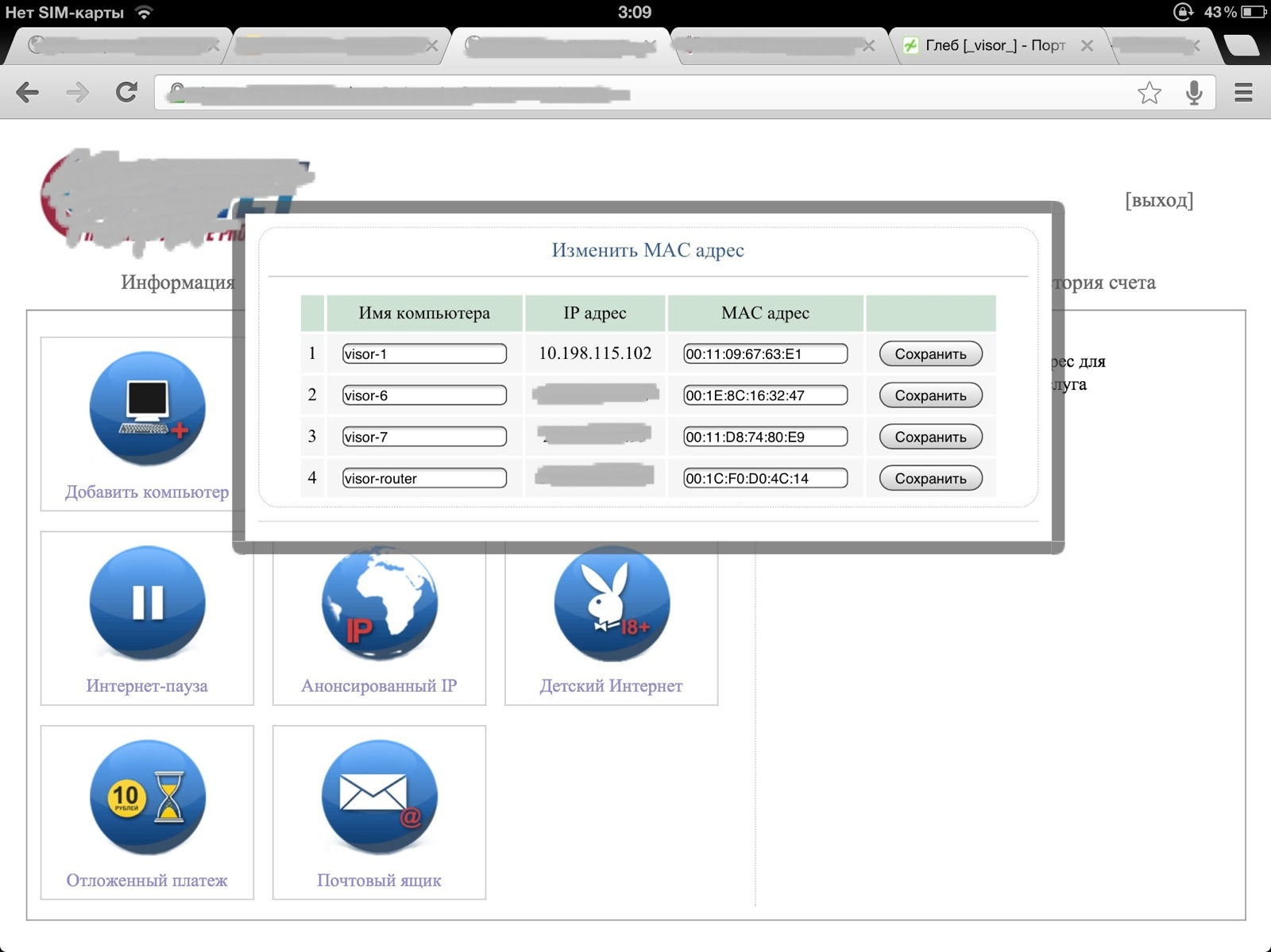Click the Добавить компьютер link text
1271x952 pixels.
pos(147,492)
